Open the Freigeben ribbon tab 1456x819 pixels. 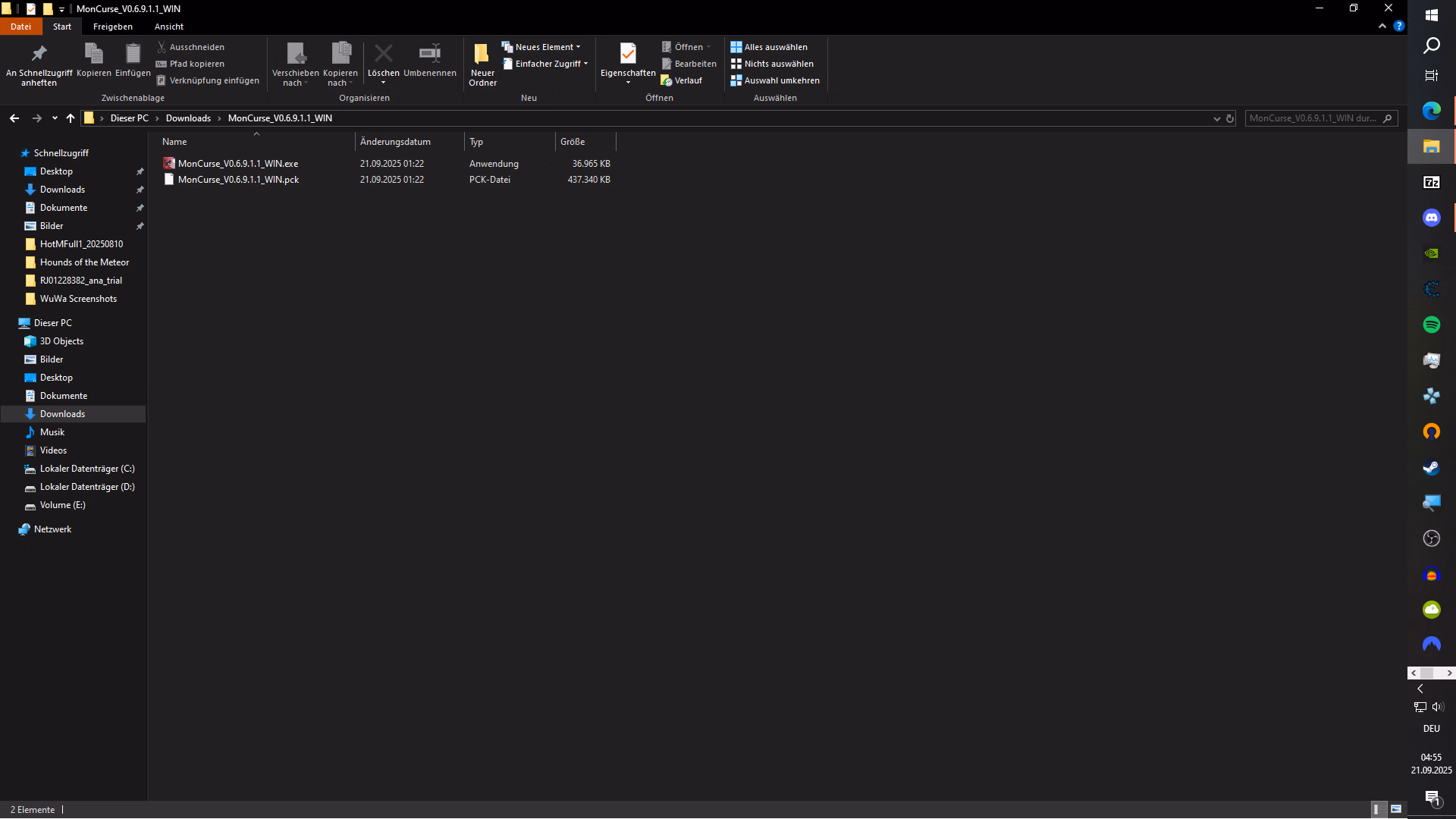(x=112, y=27)
